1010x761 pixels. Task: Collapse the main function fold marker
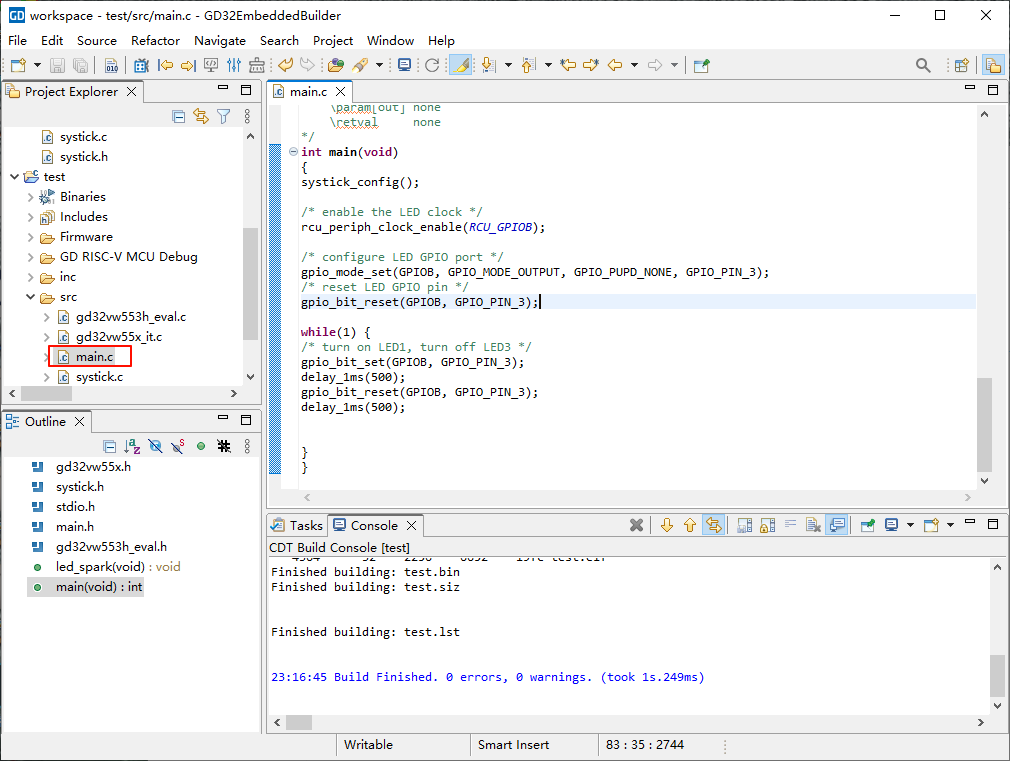point(292,152)
